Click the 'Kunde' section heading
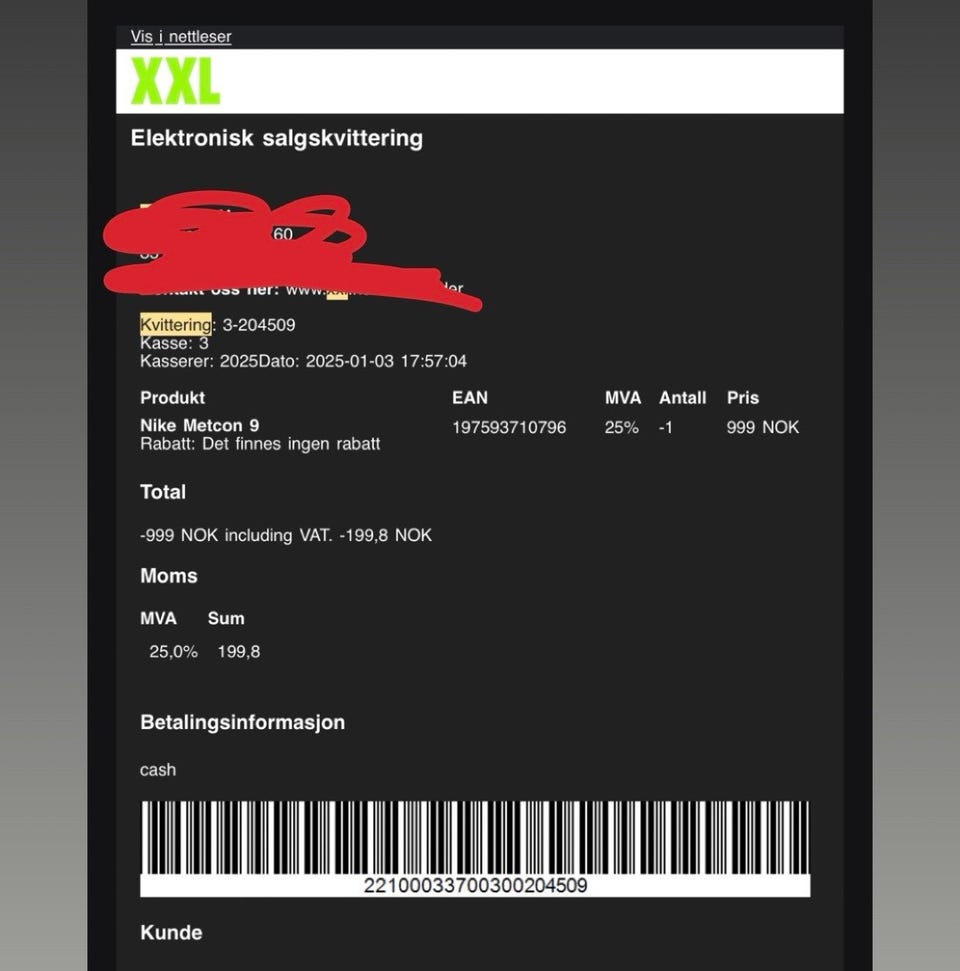This screenshot has width=960, height=971. (172, 933)
